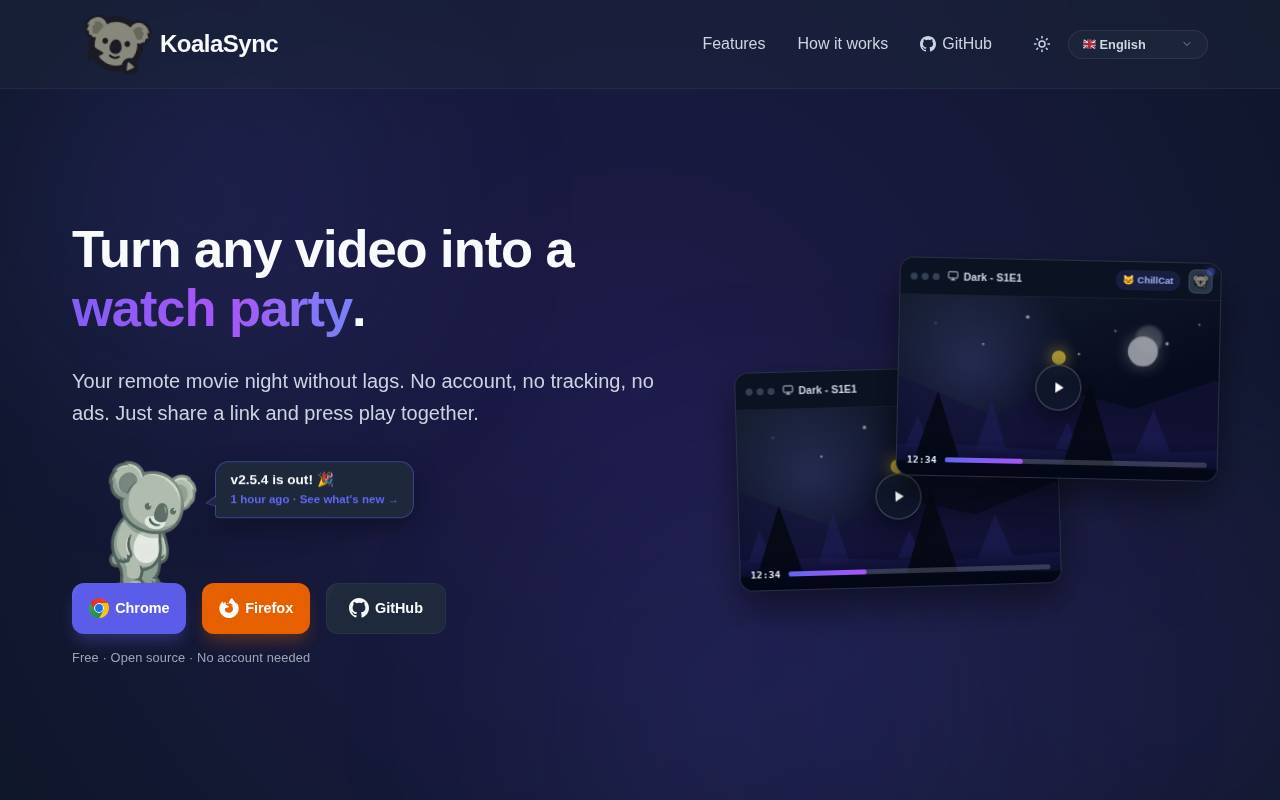Open the Features nav link
The height and width of the screenshot is (800, 1280).
pyautogui.click(x=734, y=44)
